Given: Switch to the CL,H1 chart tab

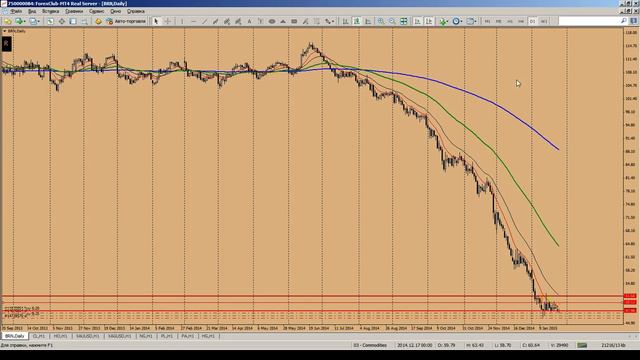Looking at the screenshot, I should tap(39, 336).
